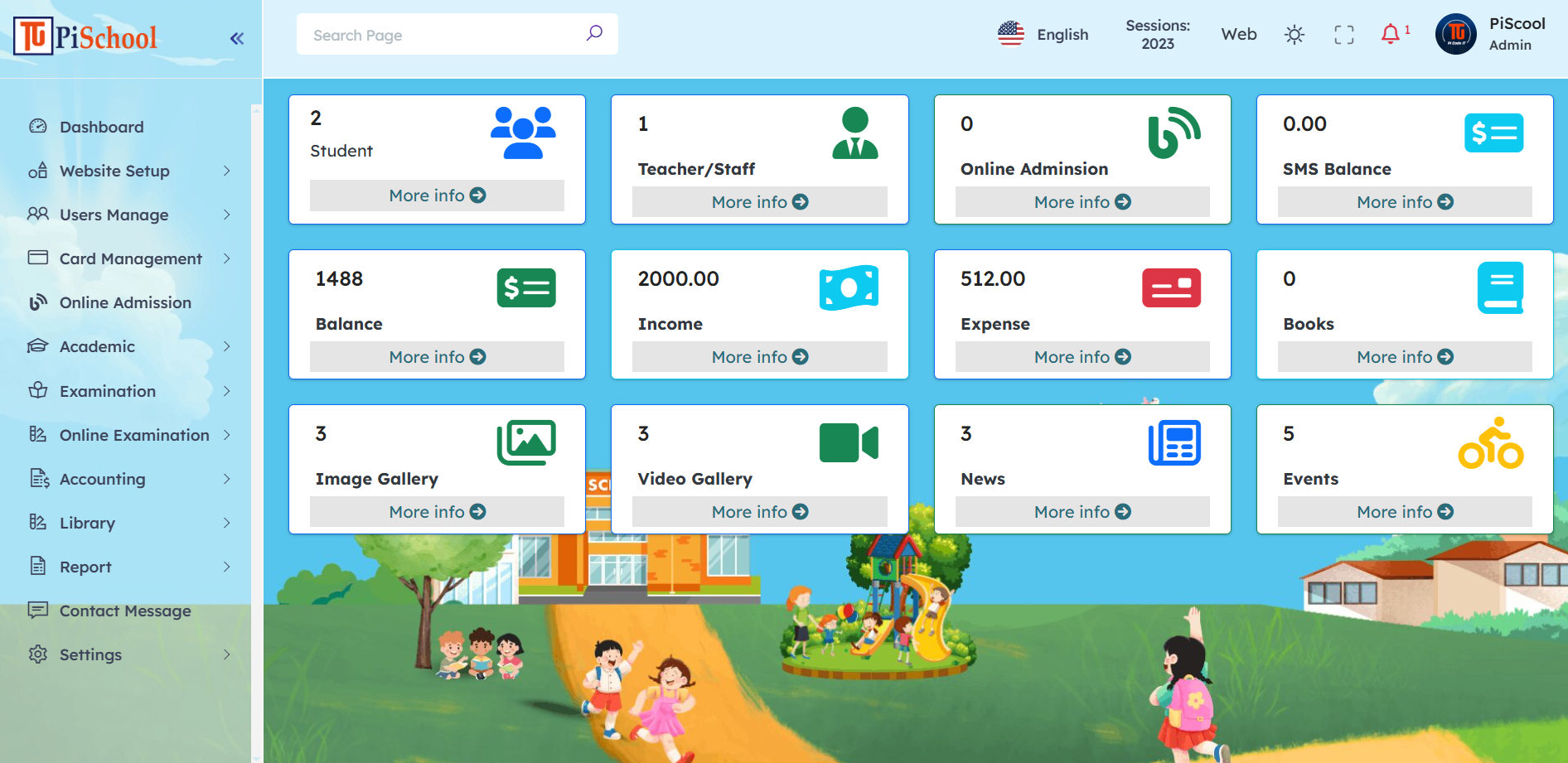
Task: Expand Online Examination submenu chevron
Action: click(x=226, y=435)
